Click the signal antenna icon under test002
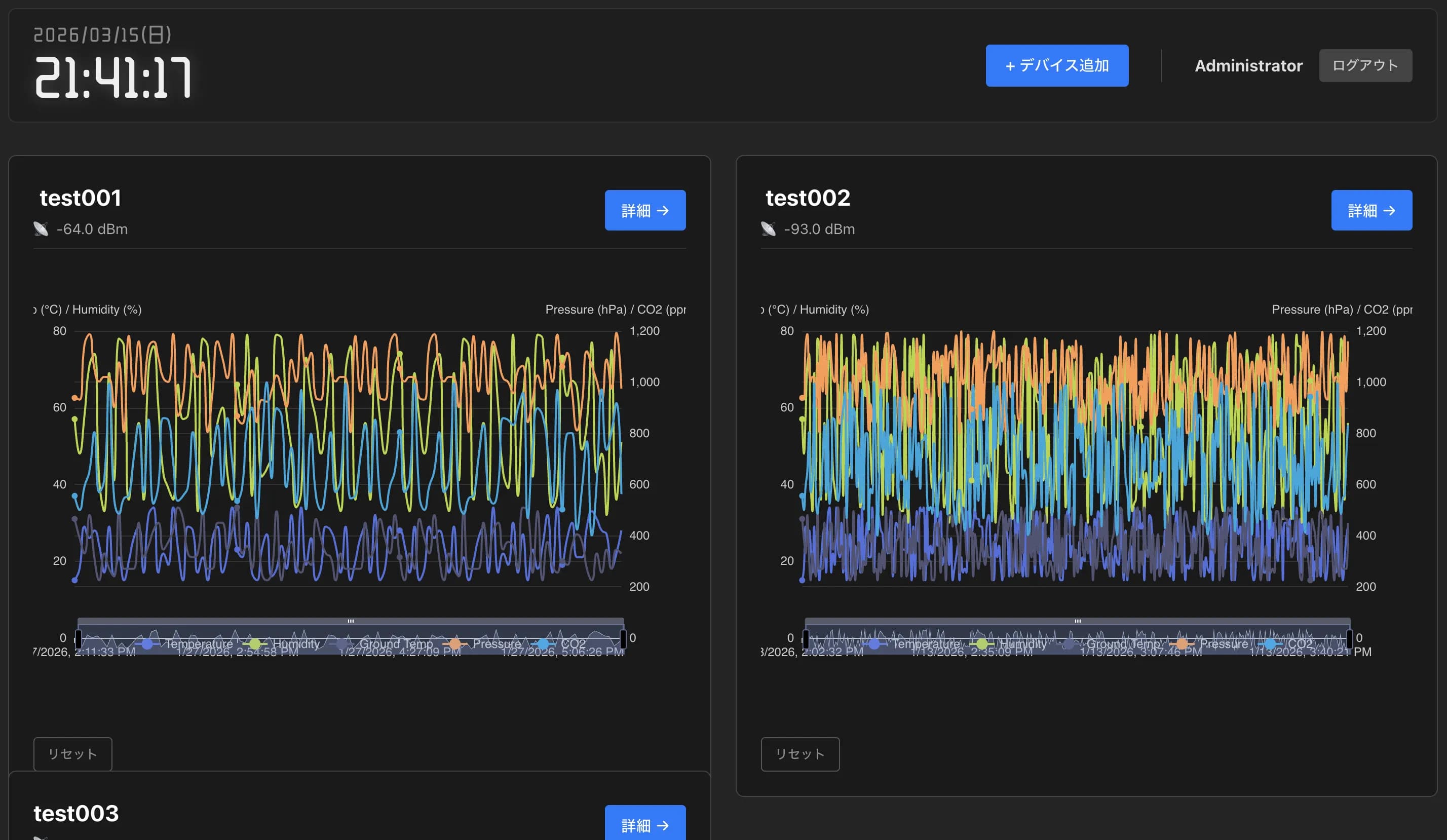The width and height of the screenshot is (1447, 840). 768,229
